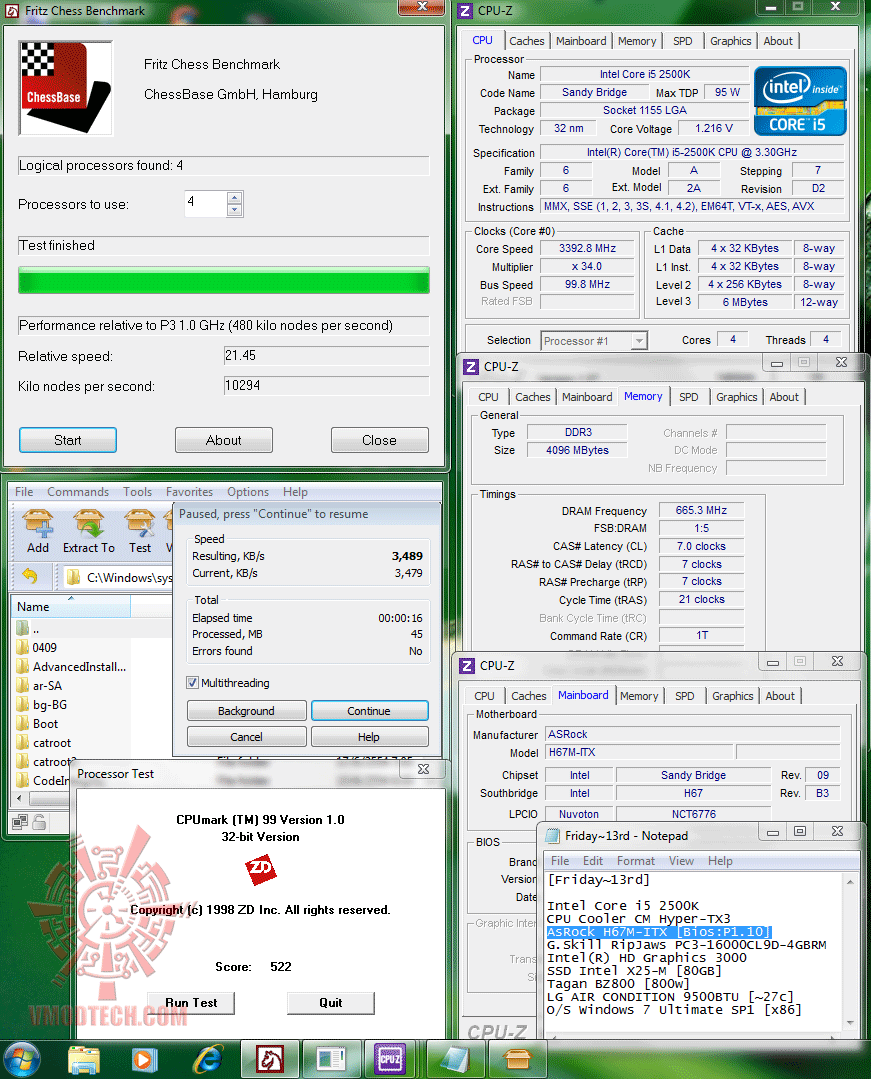Click DRAM Frequency value 665.3 MHz
The height and width of the screenshot is (1079, 871).
click(x=701, y=511)
